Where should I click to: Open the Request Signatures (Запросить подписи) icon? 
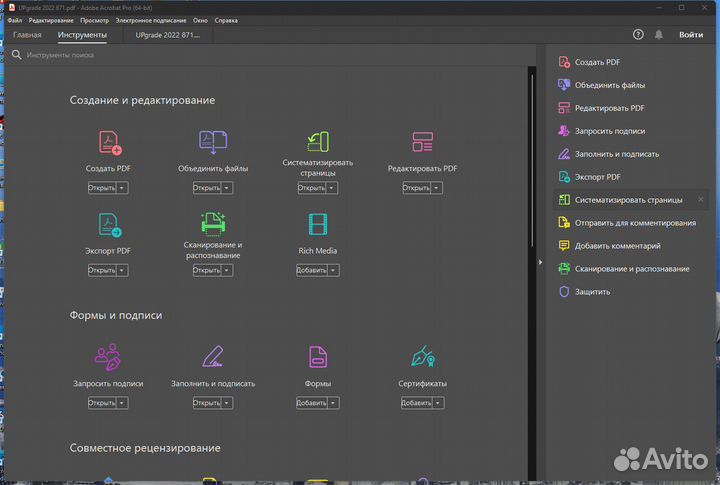click(x=108, y=357)
